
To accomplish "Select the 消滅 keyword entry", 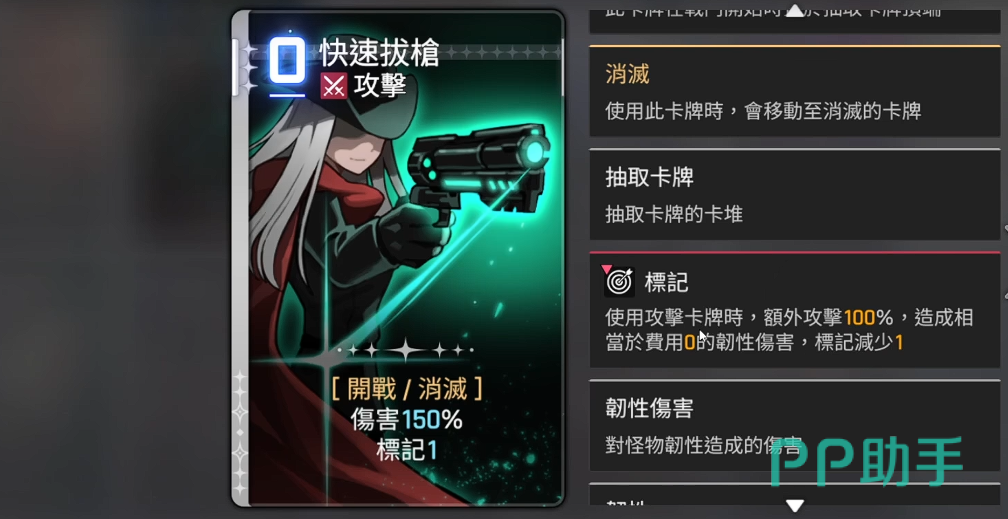I will point(795,91).
